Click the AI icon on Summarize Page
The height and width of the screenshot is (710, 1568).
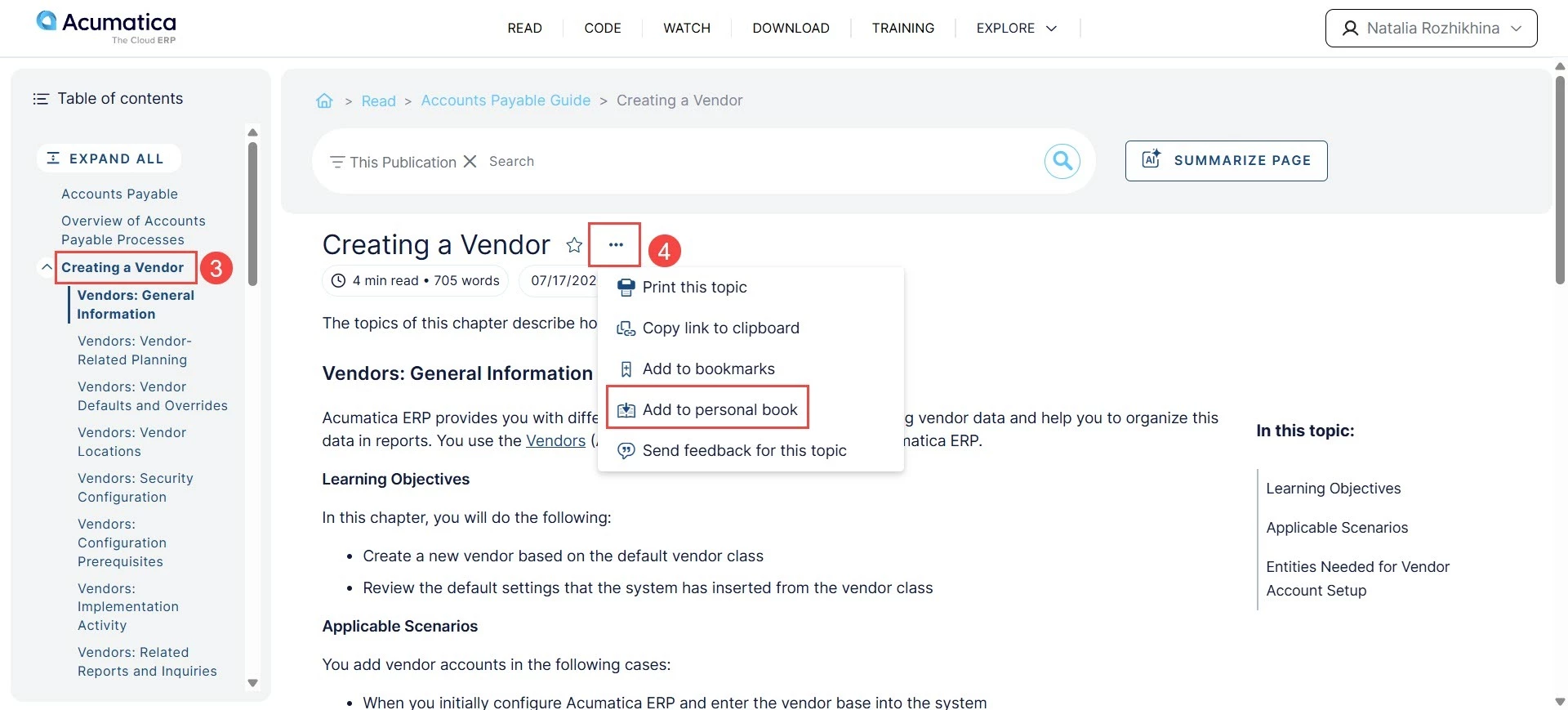[x=1151, y=159]
